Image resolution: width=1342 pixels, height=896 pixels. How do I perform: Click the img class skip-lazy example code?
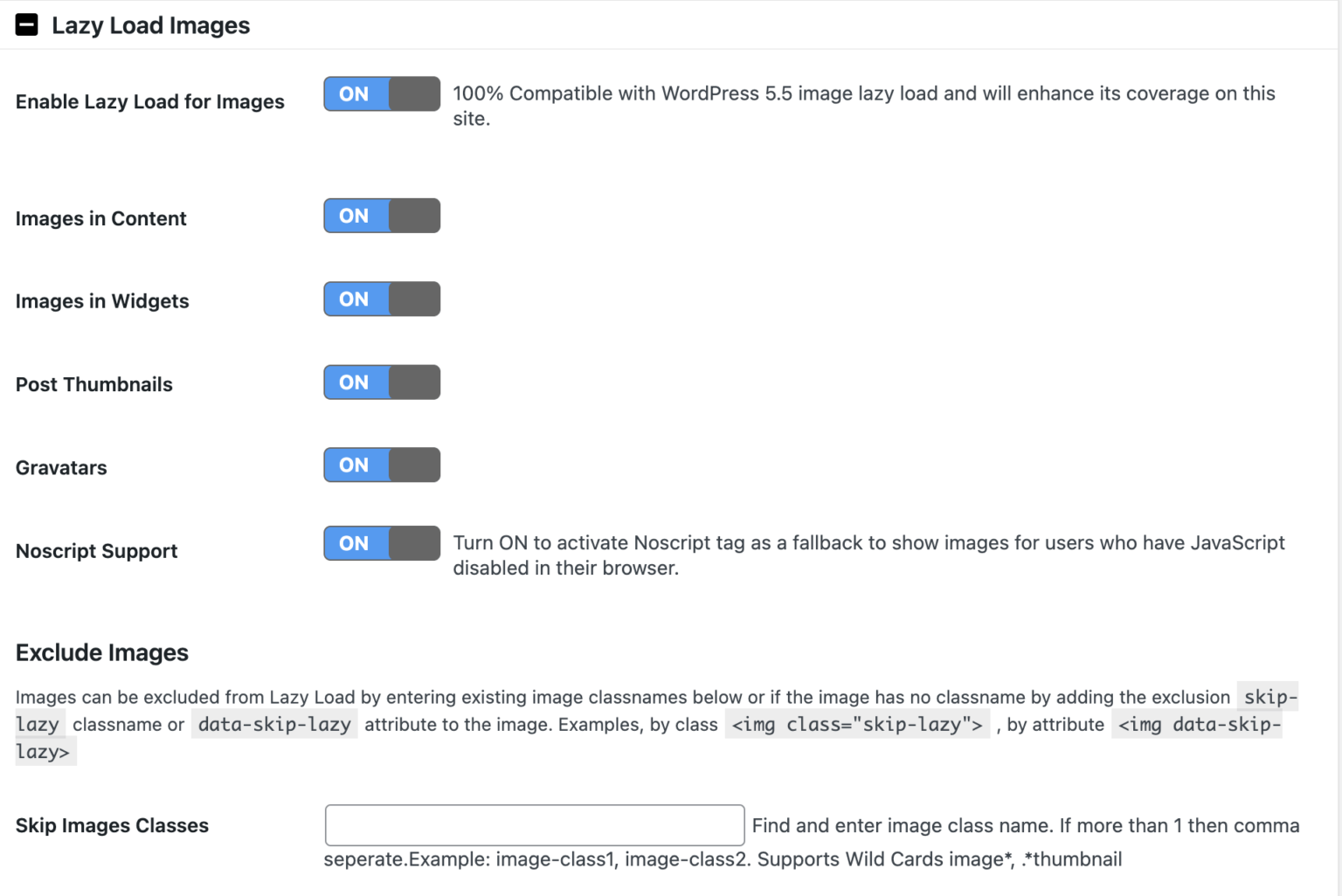click(x=857, y=724)
